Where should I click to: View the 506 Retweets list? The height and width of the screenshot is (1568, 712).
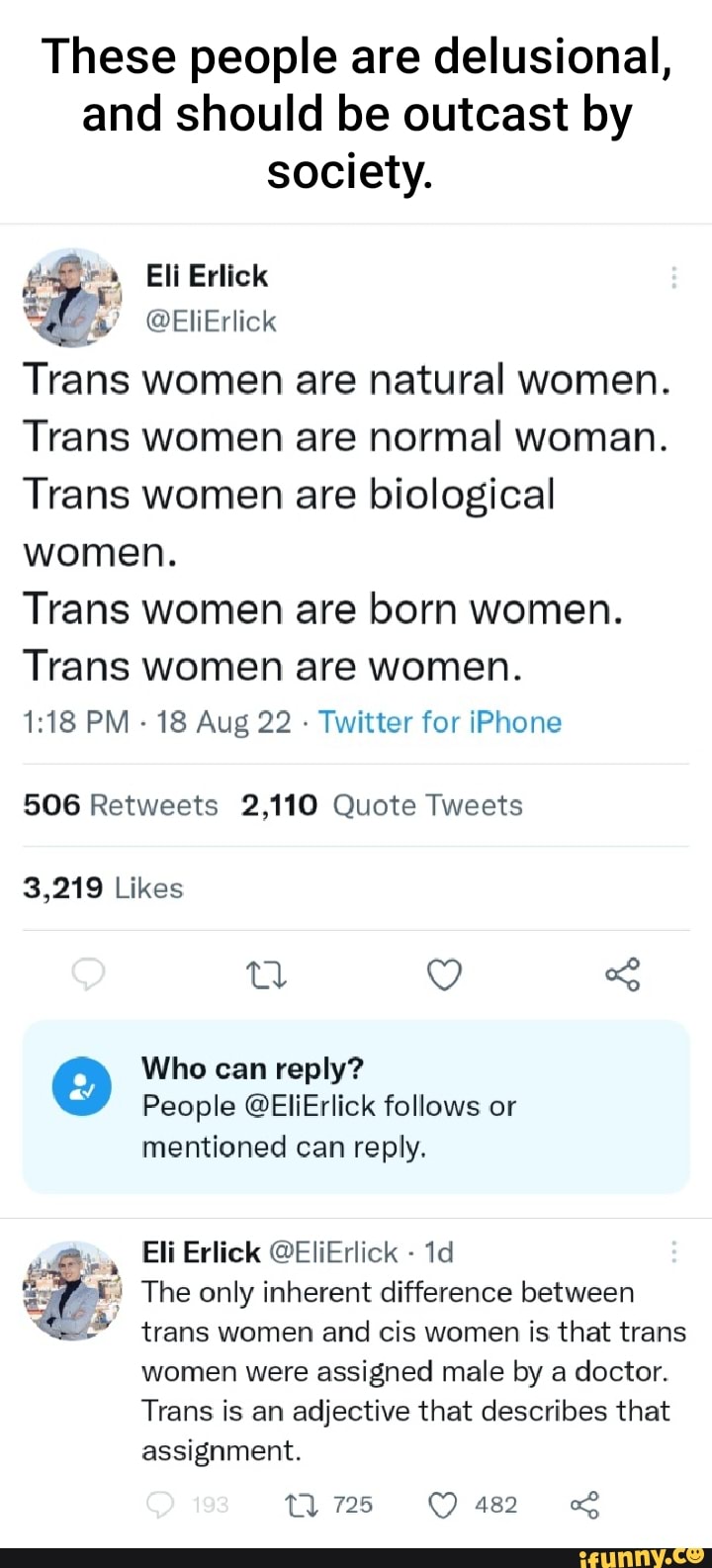[121, 805]
